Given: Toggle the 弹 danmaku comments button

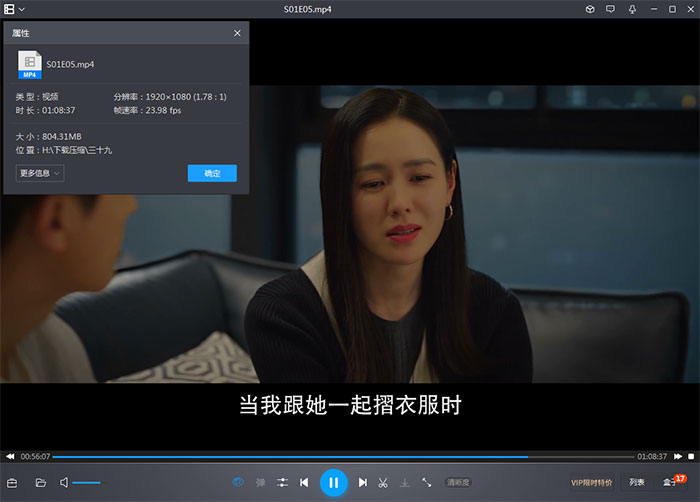Looking at the screenshot, I should (261, 482).
